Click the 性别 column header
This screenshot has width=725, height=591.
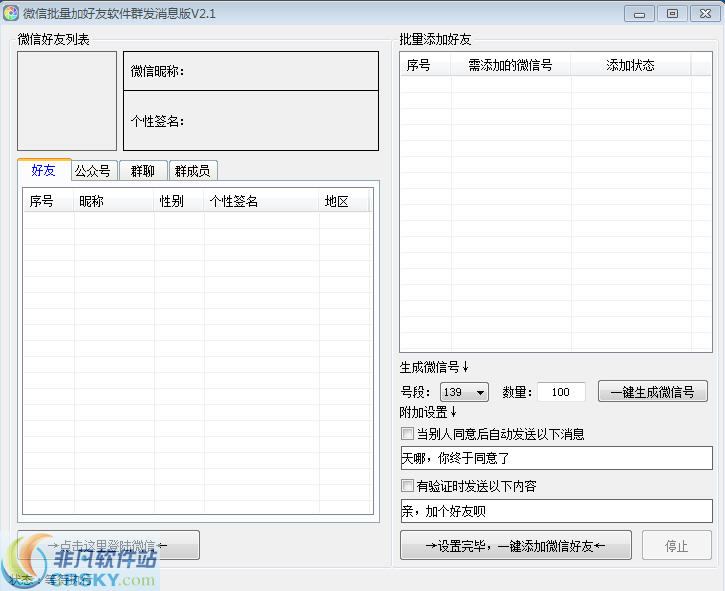click(178, 201)
